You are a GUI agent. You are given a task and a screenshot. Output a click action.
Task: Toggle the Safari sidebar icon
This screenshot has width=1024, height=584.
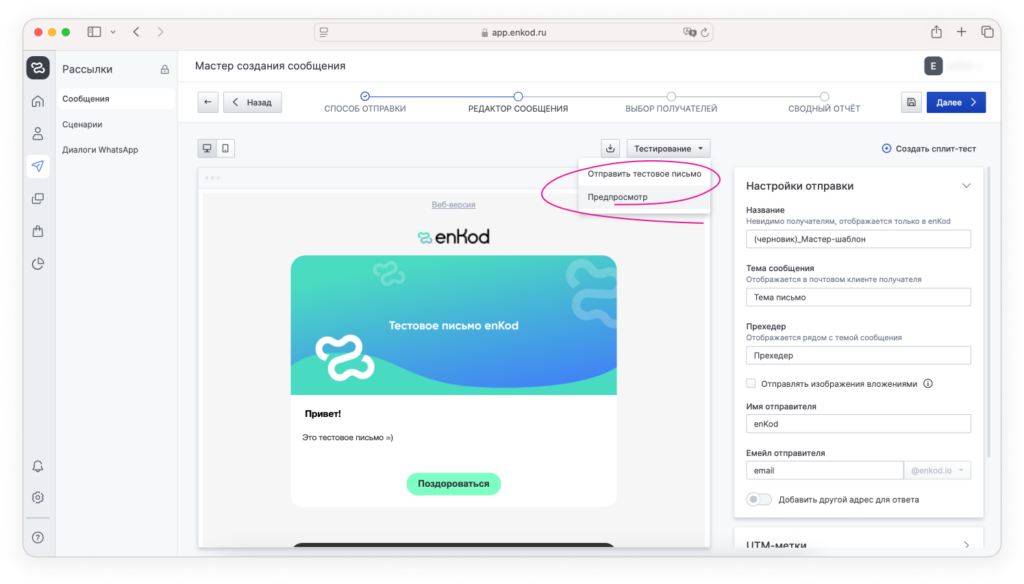coord(94,31)
